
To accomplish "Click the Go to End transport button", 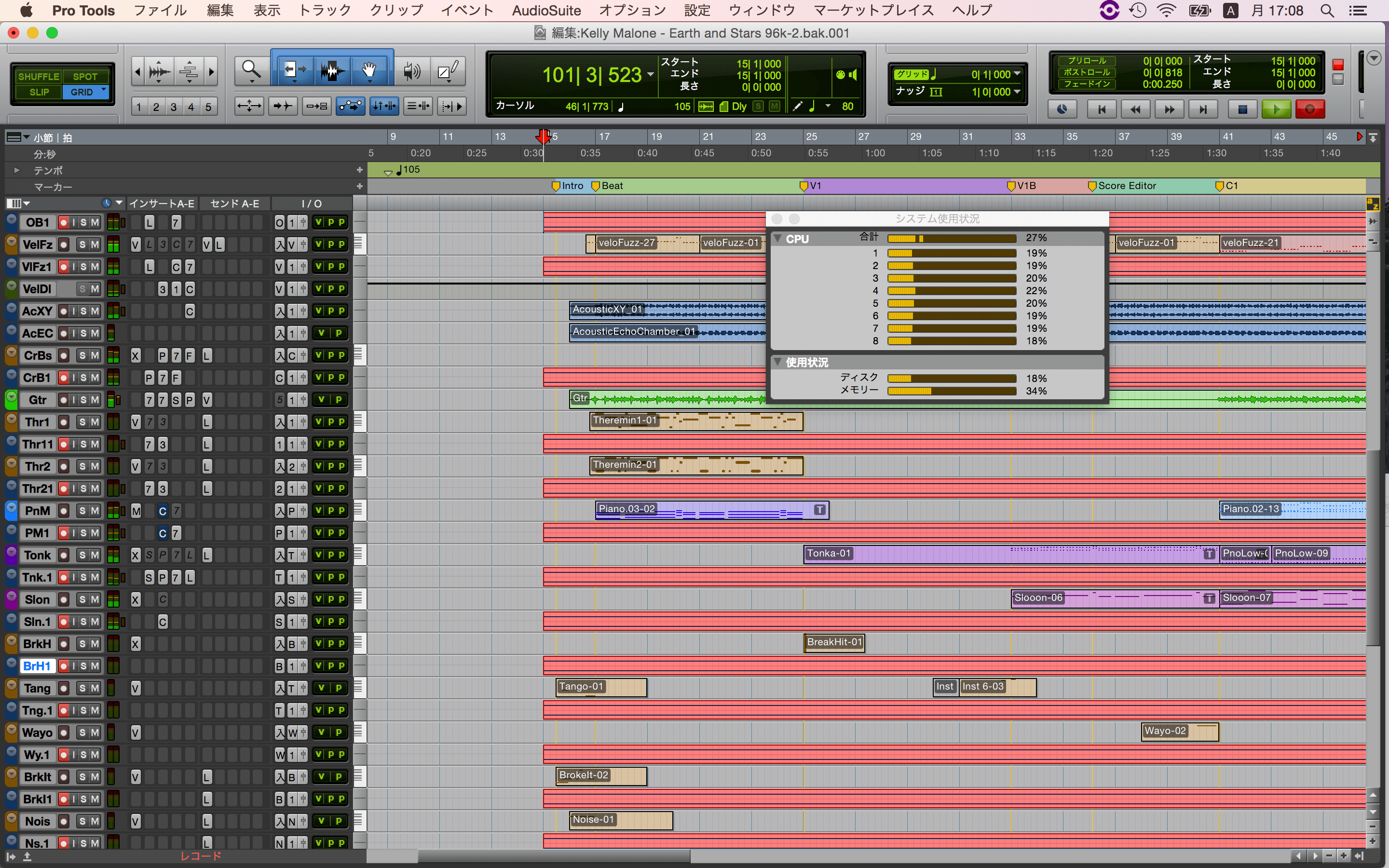I will click(x=1203, y=108).
